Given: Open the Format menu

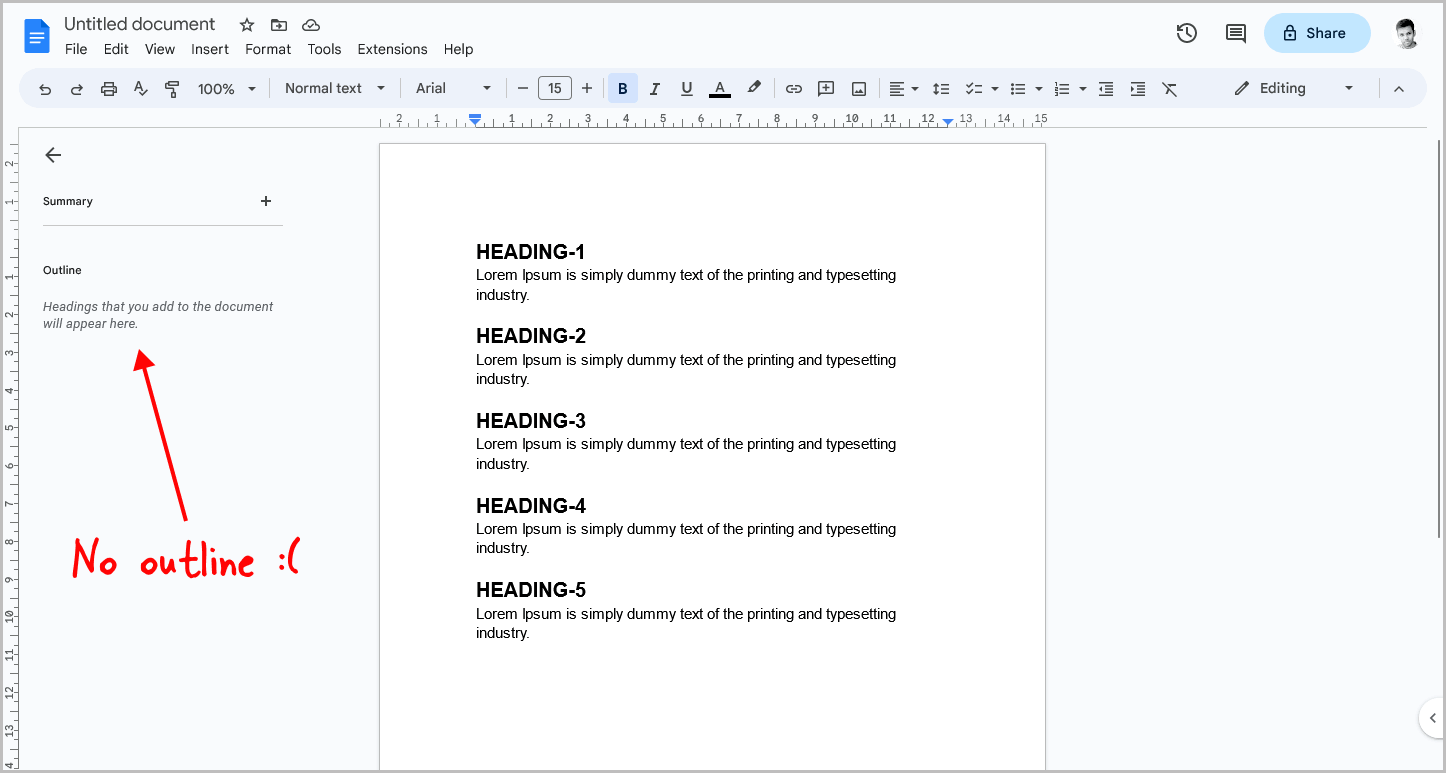Looking at the screenshot, I should [x=268, y=49].
